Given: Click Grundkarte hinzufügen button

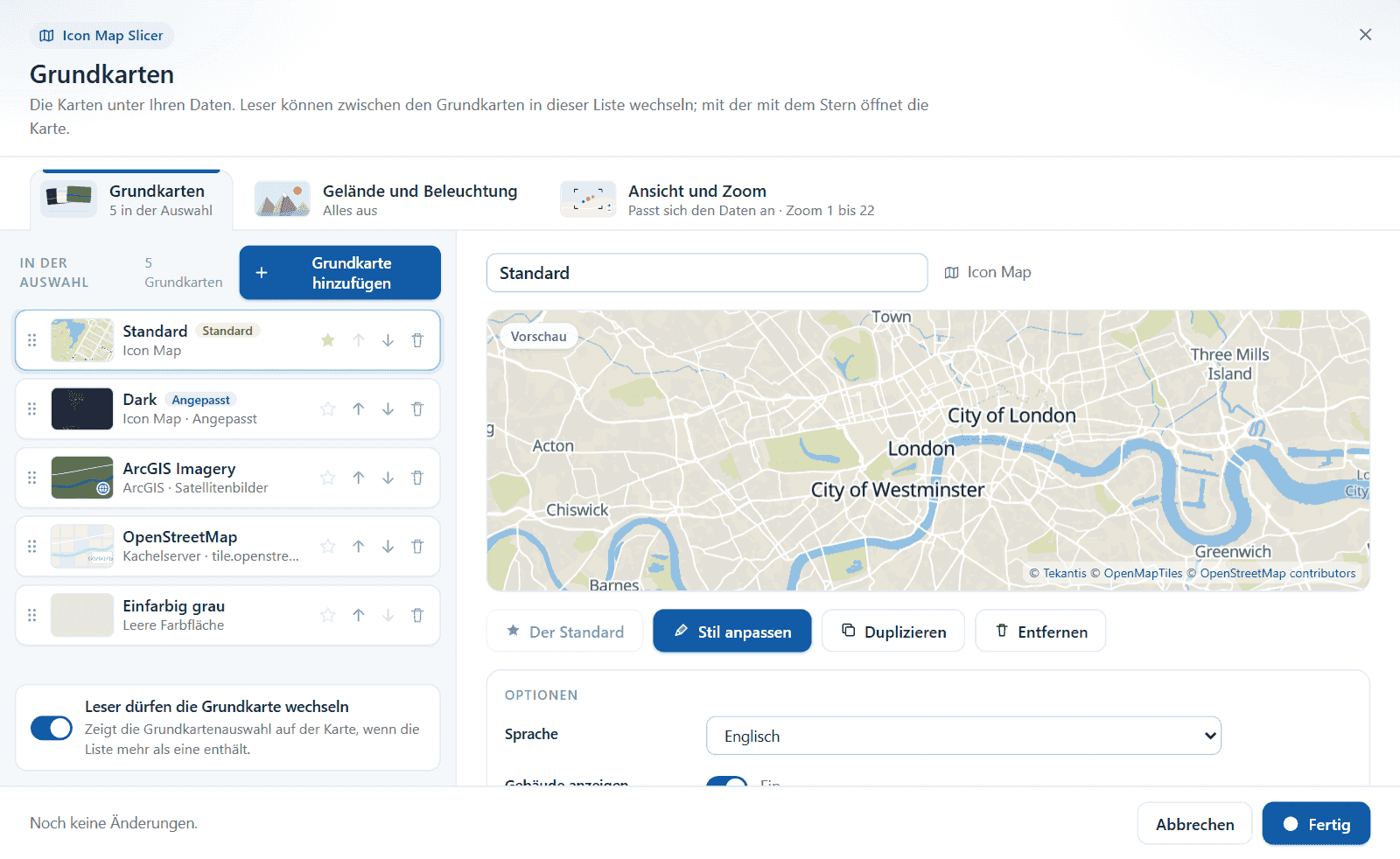Looking at the screenshot, I should pos(340,273).
